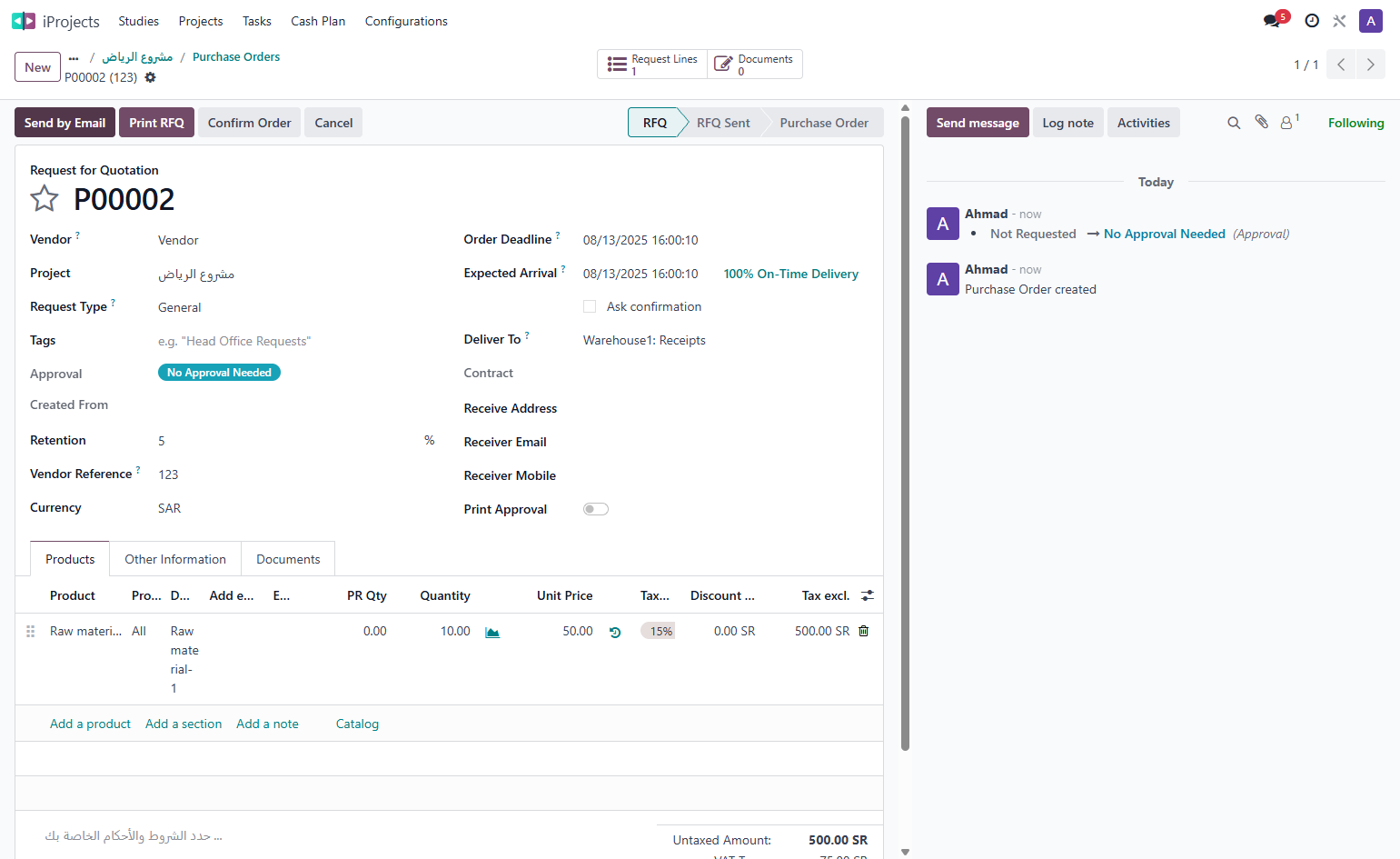This screenshot has width=1400, height=859.
Task: Go to the next record arrow
Action: point(1371,65)
